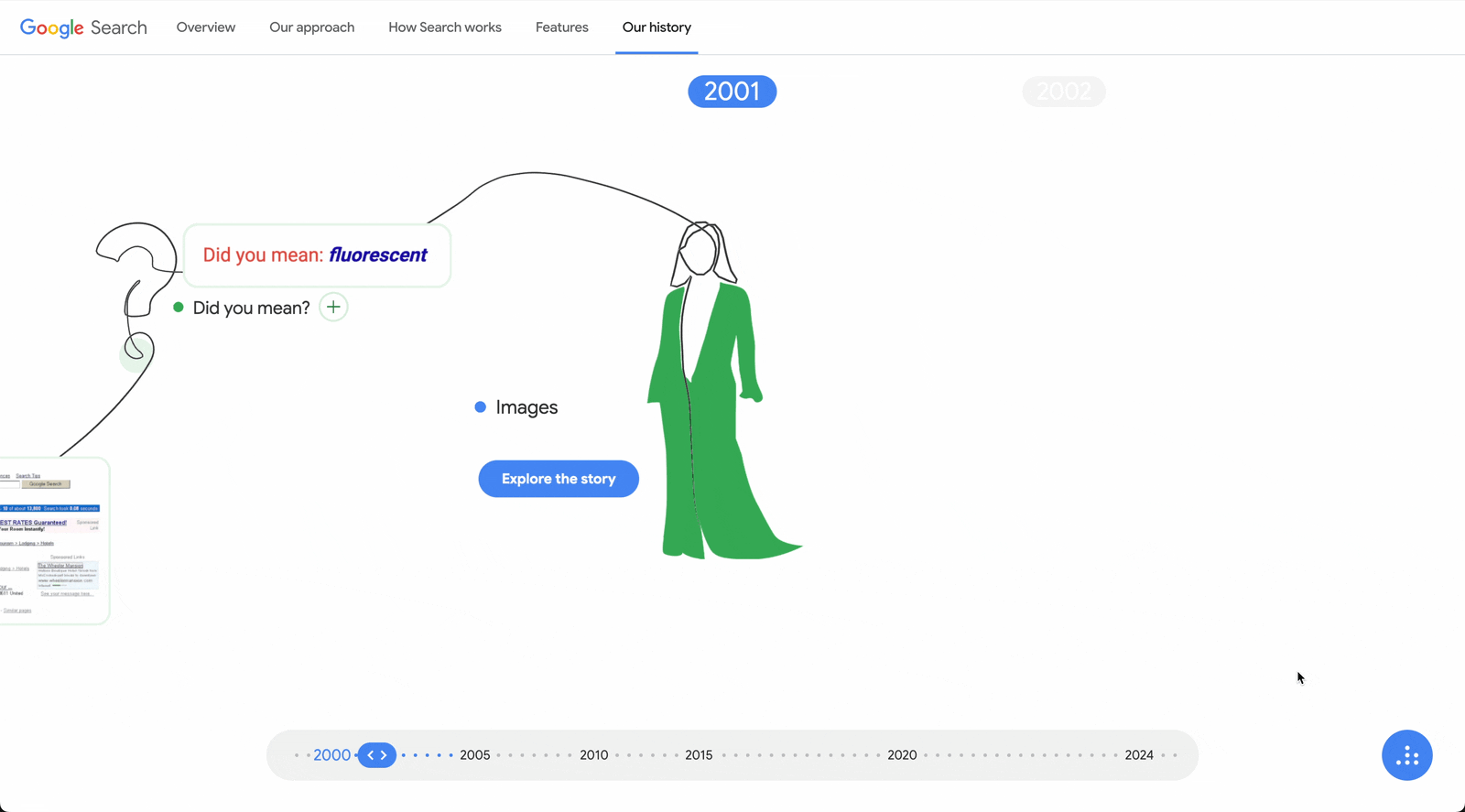Screen dimensions: 1465x812
Task: Open the fluorescent suggestion card
Action: 317,255
